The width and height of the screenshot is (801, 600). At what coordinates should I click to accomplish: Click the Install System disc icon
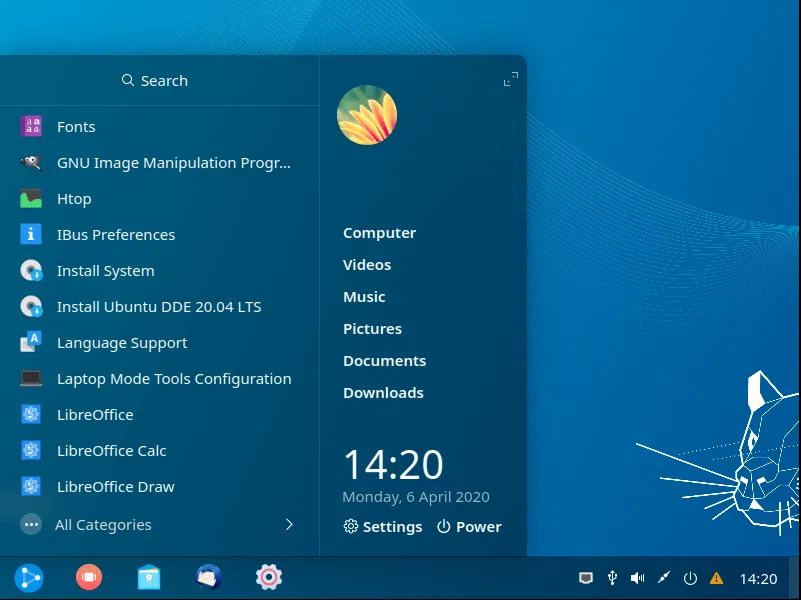coord(31,271)
